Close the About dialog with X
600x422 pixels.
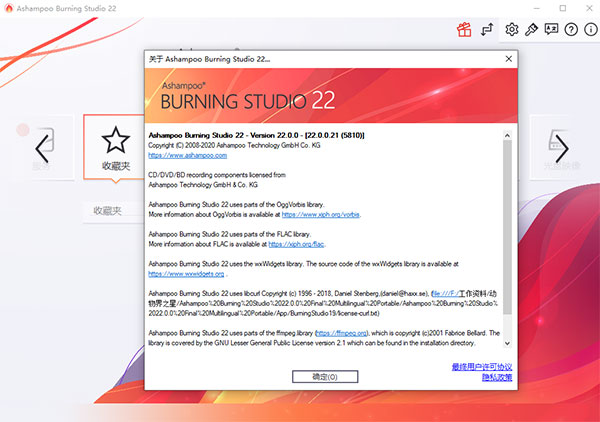[x=509, y=59]
